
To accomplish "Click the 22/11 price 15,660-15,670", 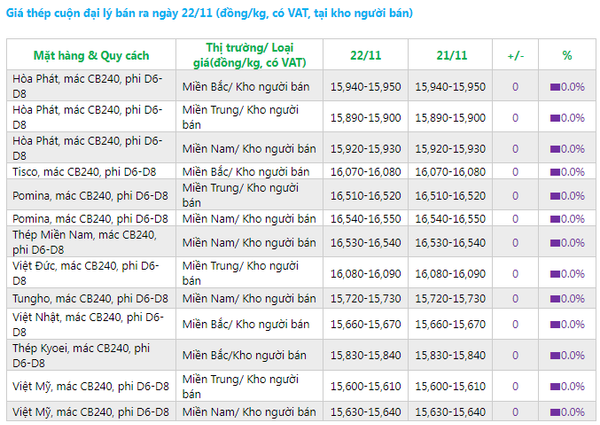I will (x=366, y=324).
